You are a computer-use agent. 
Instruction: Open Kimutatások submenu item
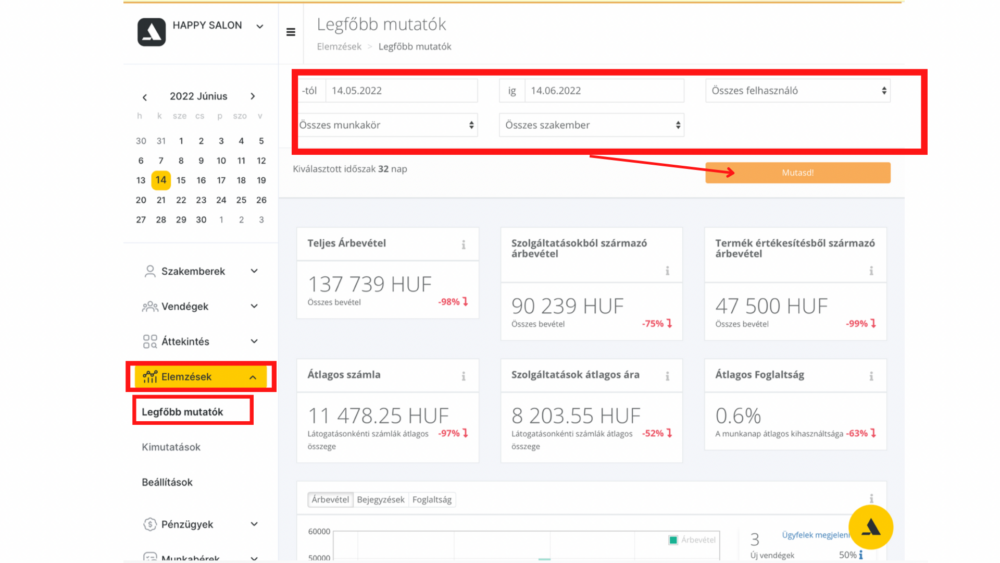pyautogui.click(x=171, y=447)
